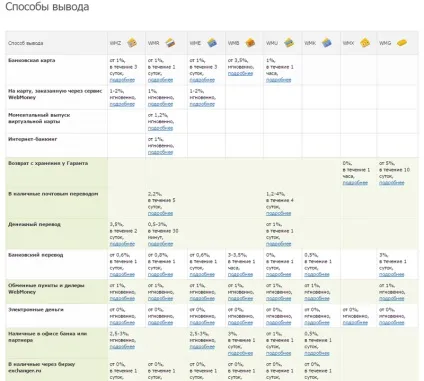Open подробнее for Банковский перевод, WMU column
The height and width of the screenshot is (381, 424).
click(x=279, y=275)
